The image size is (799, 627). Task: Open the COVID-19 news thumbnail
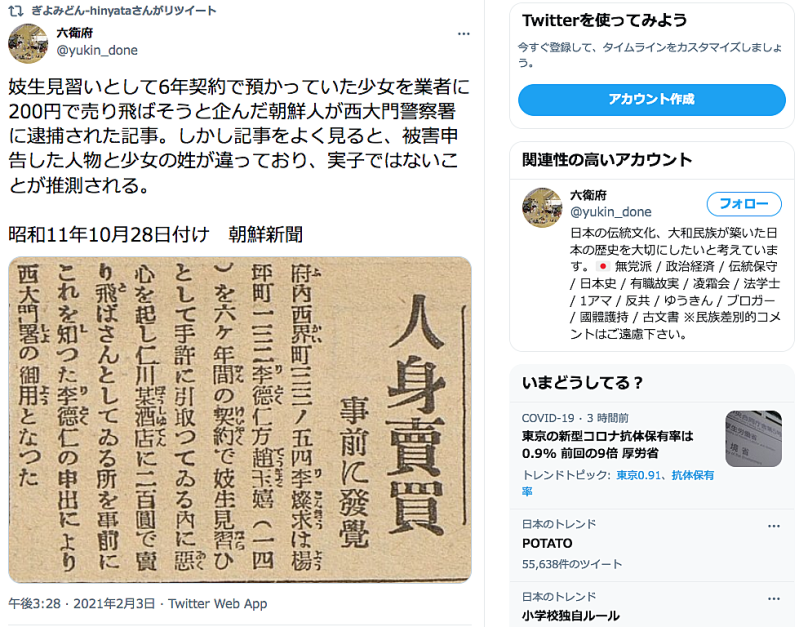[x=753, y=438]
